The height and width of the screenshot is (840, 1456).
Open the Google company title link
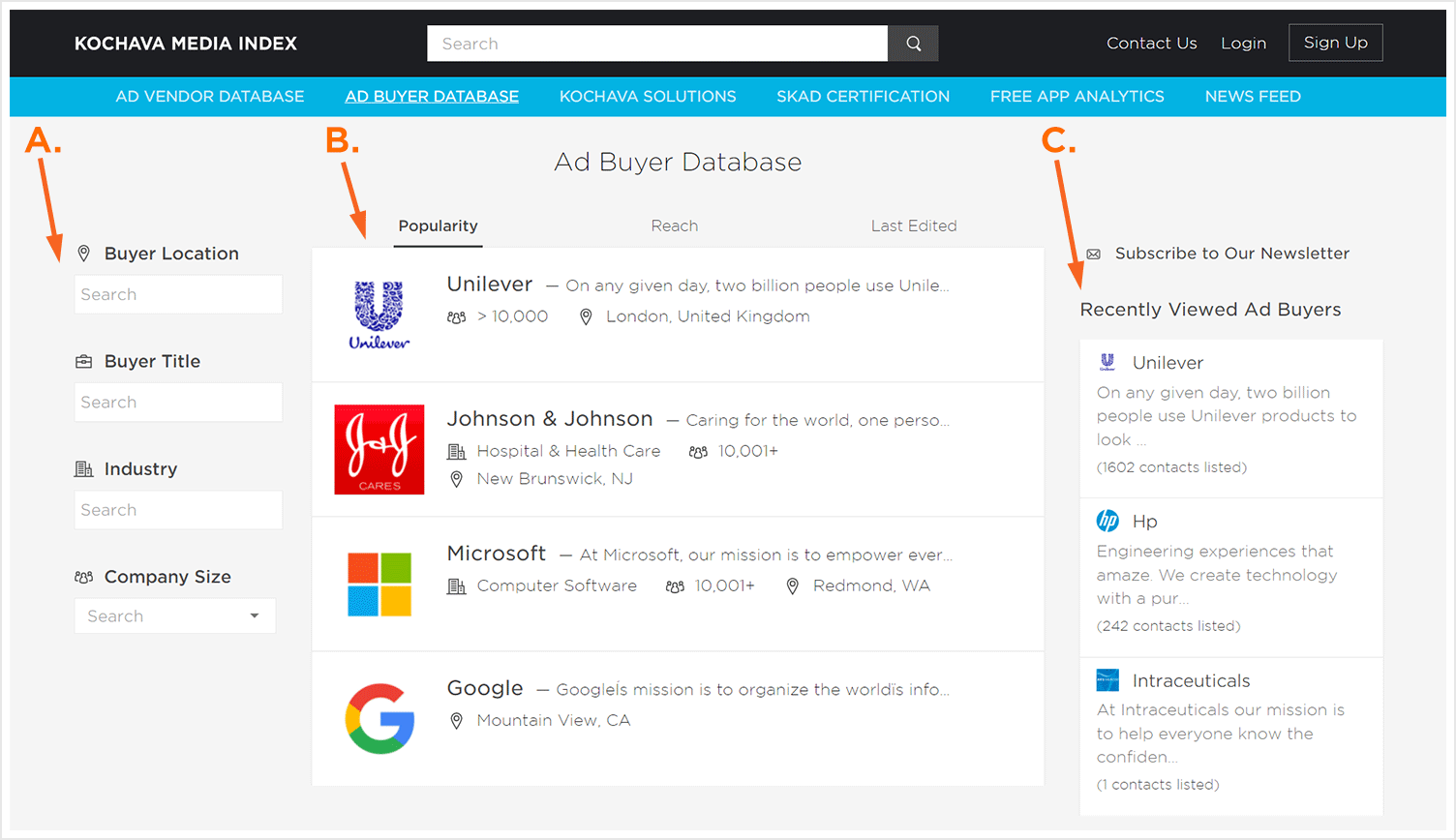485,688
